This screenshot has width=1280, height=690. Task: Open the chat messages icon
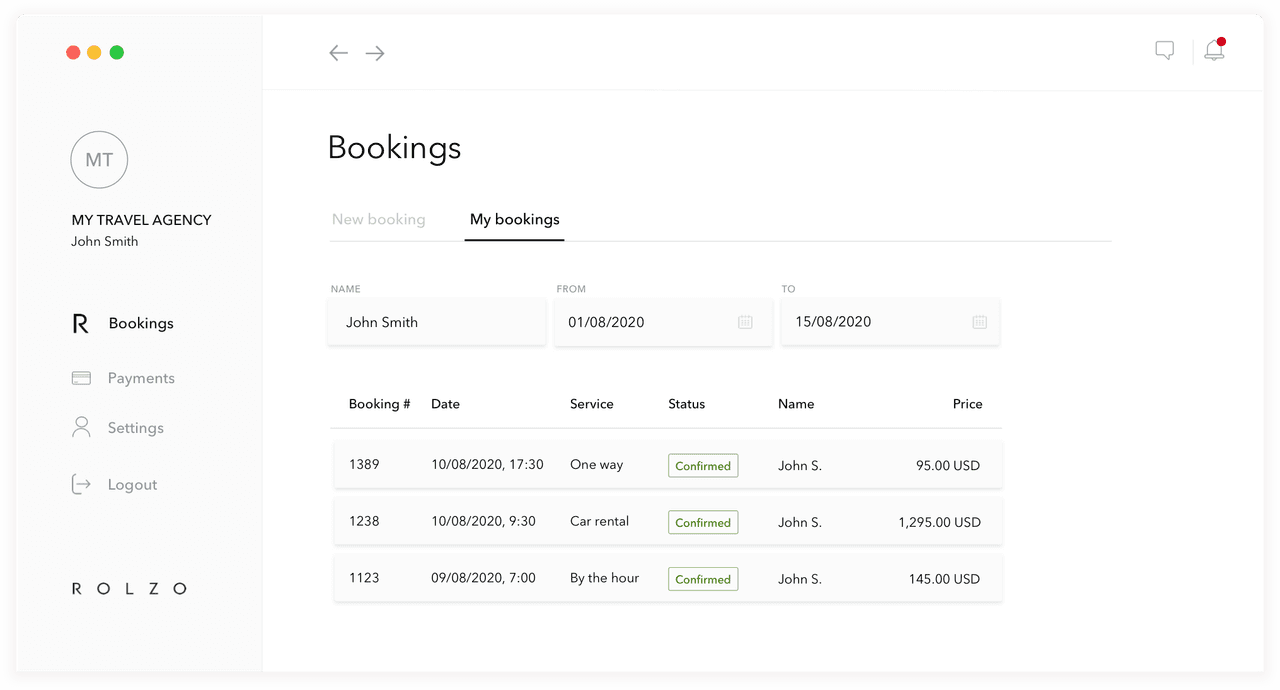(x=1164, y=50)
